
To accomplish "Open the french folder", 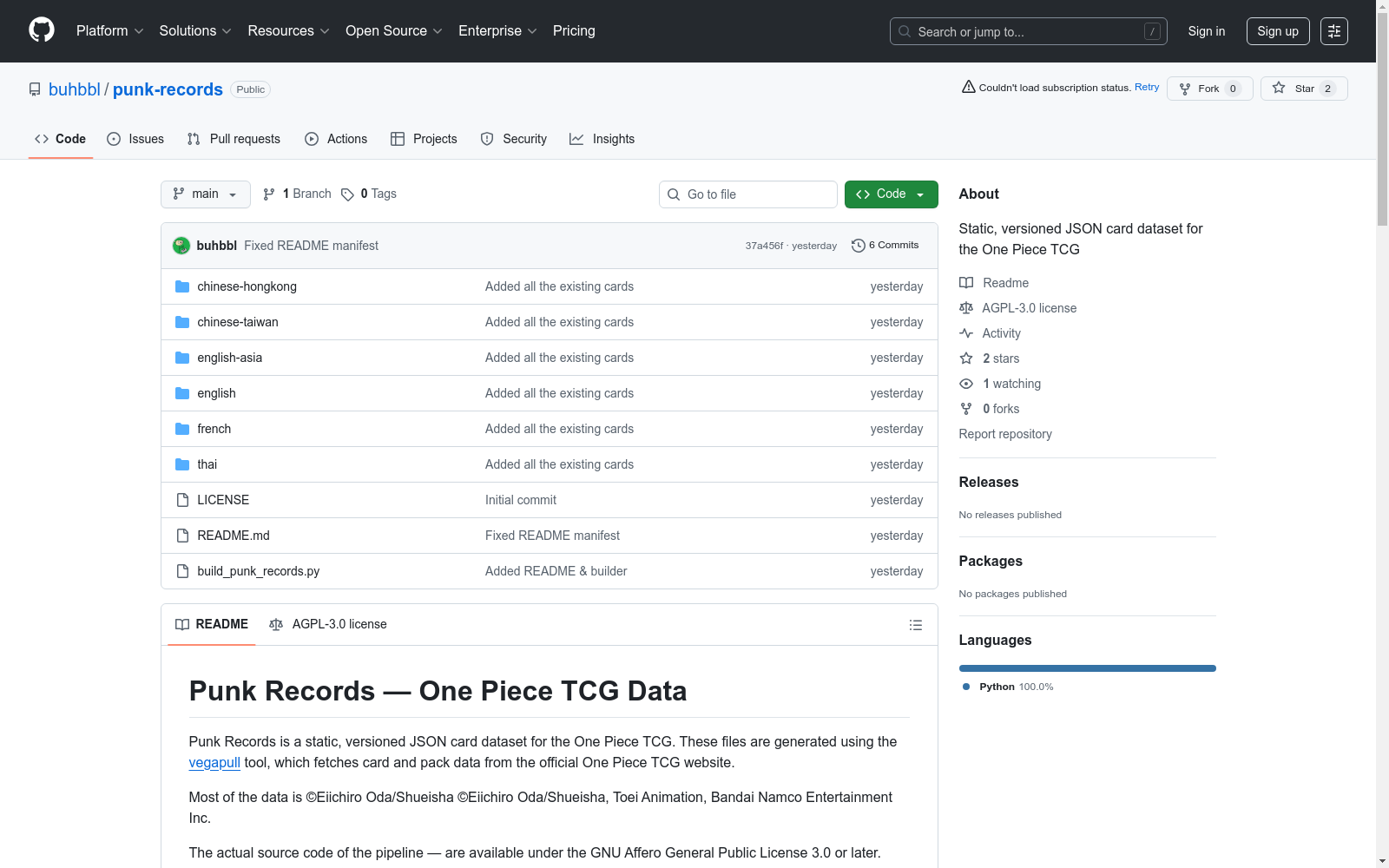I will (214, 429).
